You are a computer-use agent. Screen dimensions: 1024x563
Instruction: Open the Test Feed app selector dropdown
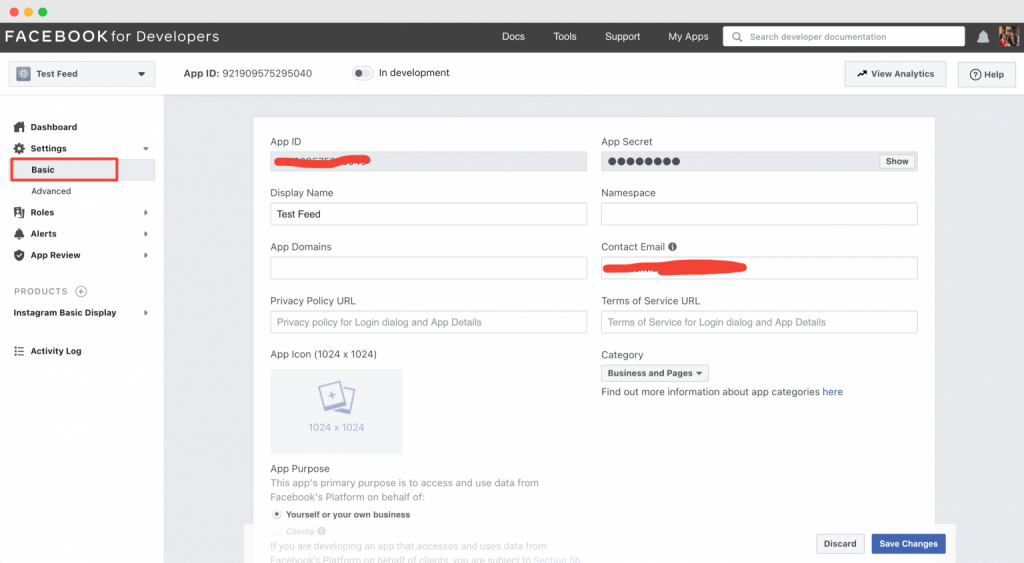pos(82,74)
